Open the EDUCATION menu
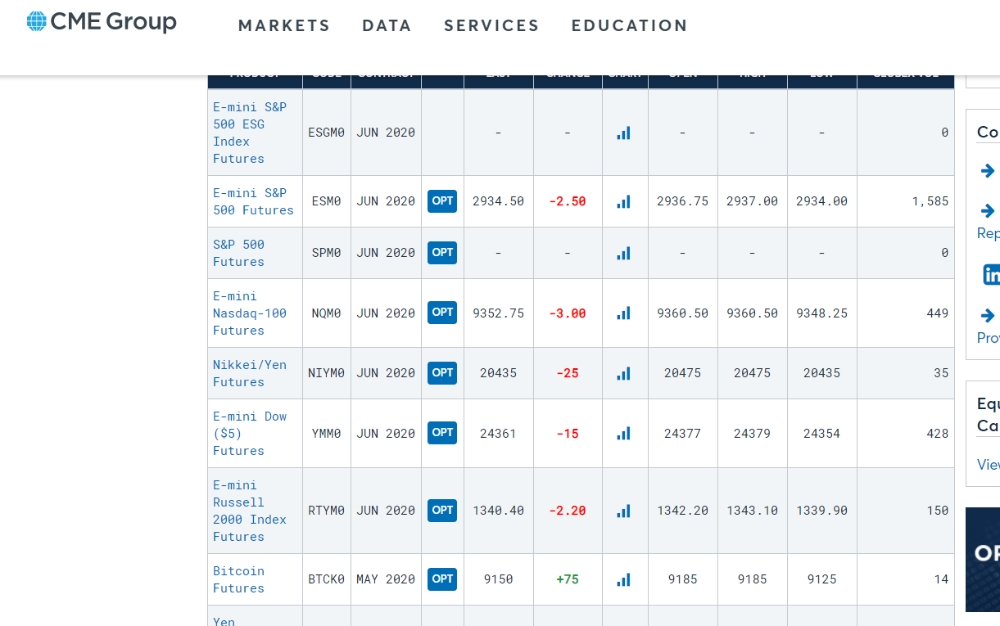The image size is (1000, 626). pos(629,25)
